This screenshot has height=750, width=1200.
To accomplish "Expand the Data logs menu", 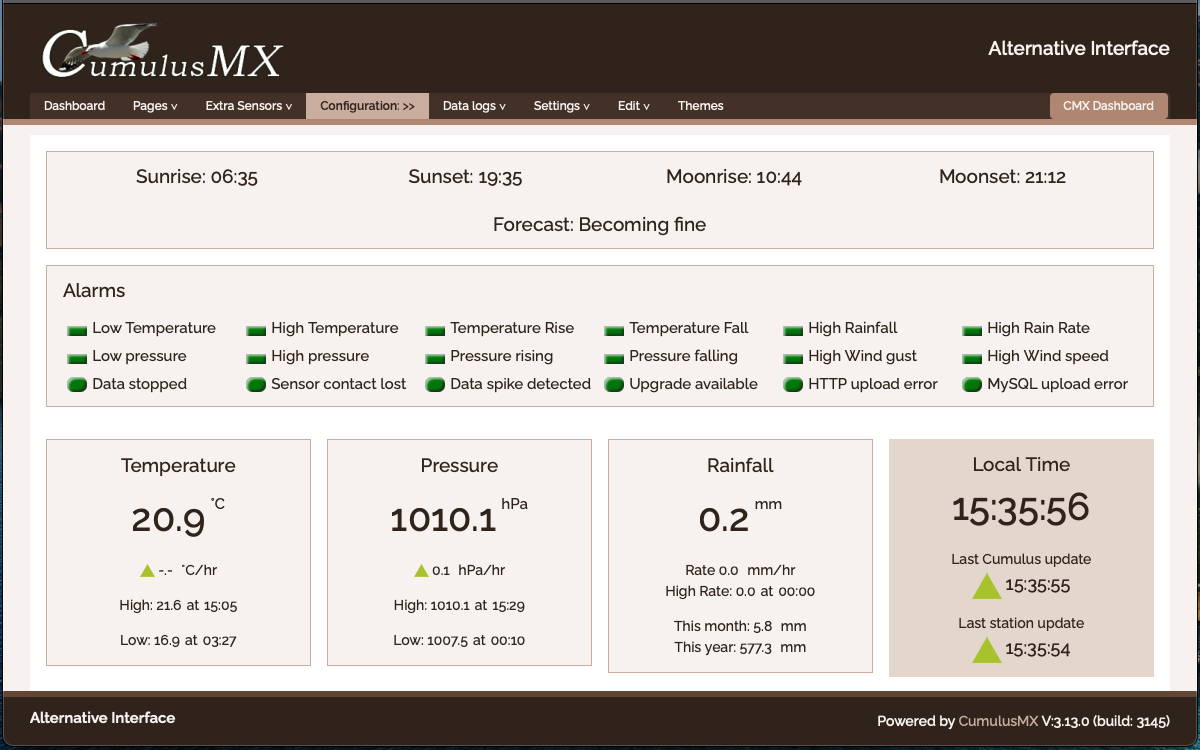I will click(474, 106).
